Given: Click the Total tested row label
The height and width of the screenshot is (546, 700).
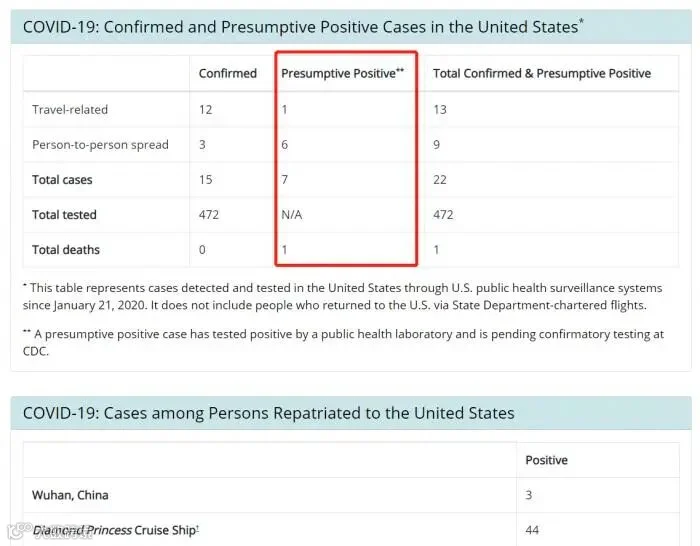Looking at the screenshot, I should (x=64, y=215).
